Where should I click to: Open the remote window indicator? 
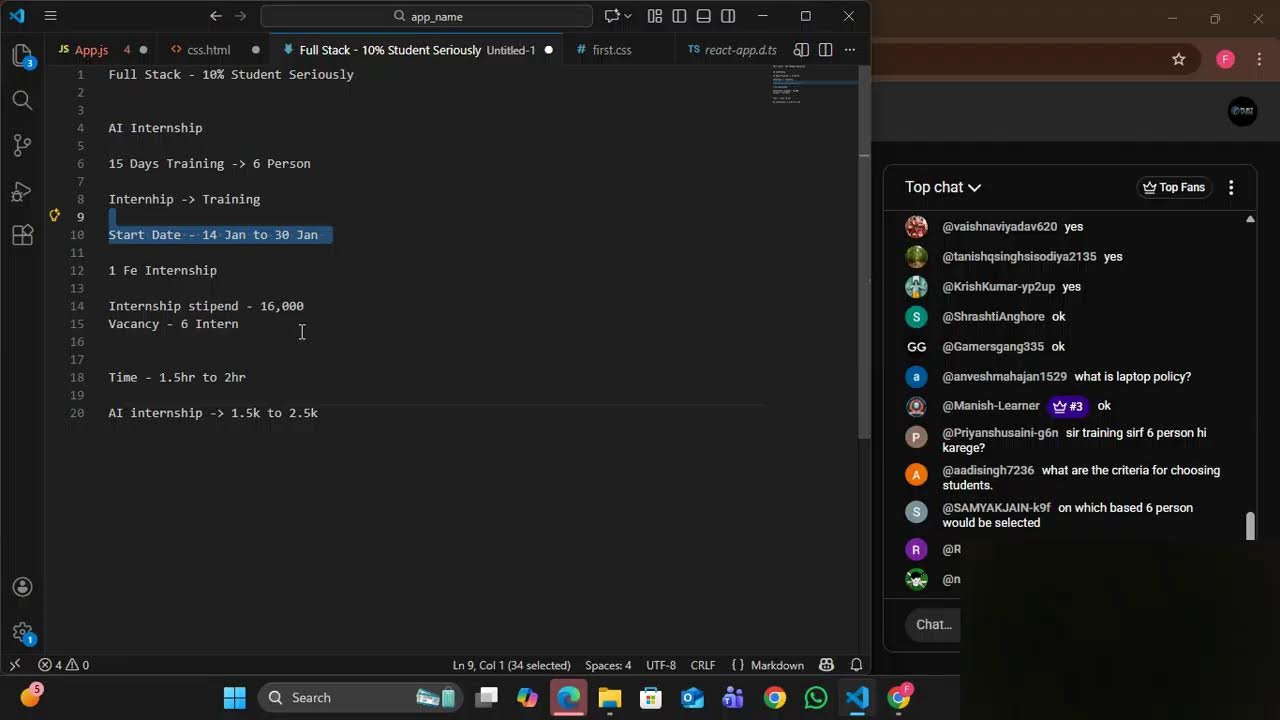tap(15, 665)
